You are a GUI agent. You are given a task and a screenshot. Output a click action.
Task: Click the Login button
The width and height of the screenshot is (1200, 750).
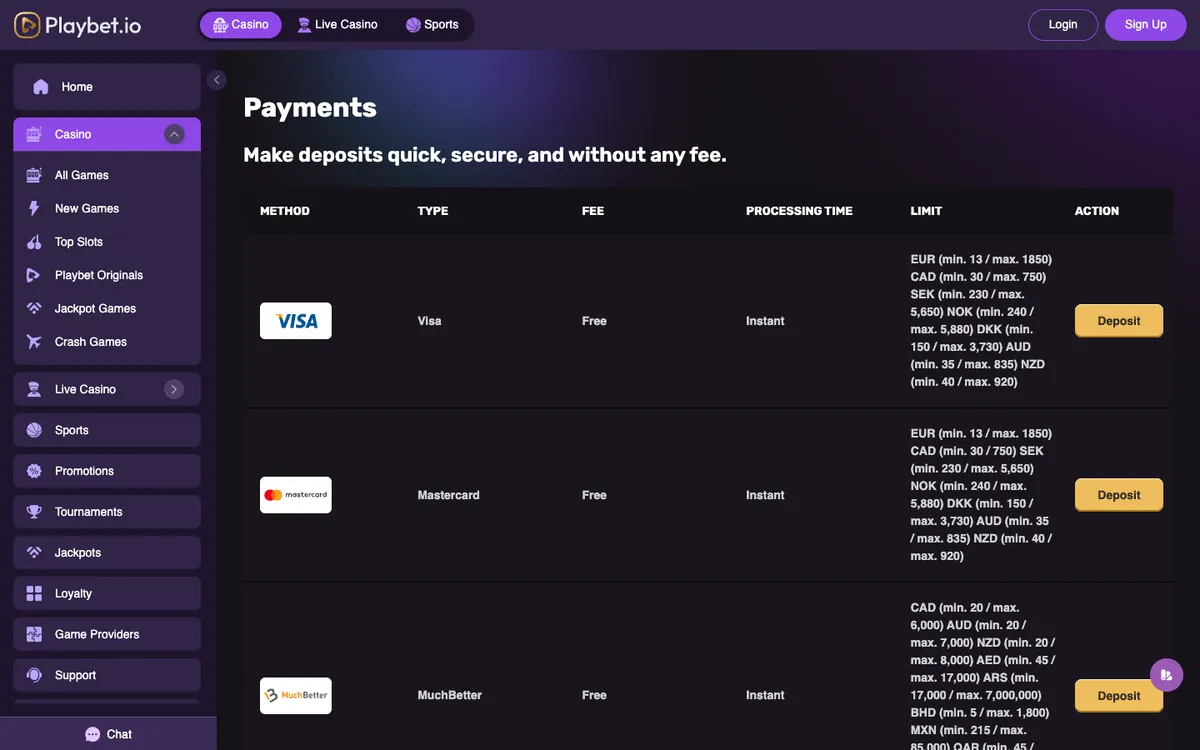[1063, 25]
